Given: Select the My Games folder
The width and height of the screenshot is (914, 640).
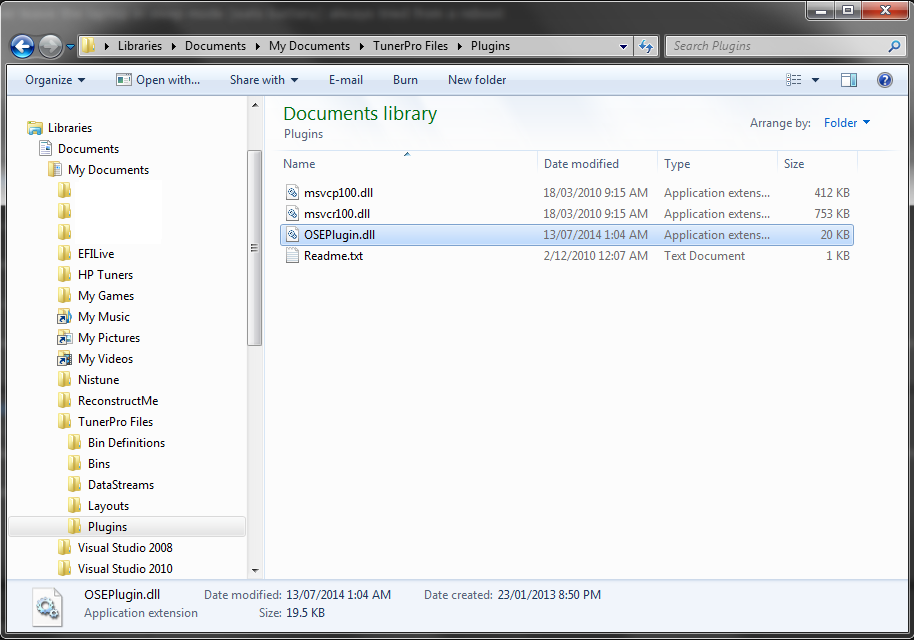Looking at the screenshot, I should click(106, 296).
